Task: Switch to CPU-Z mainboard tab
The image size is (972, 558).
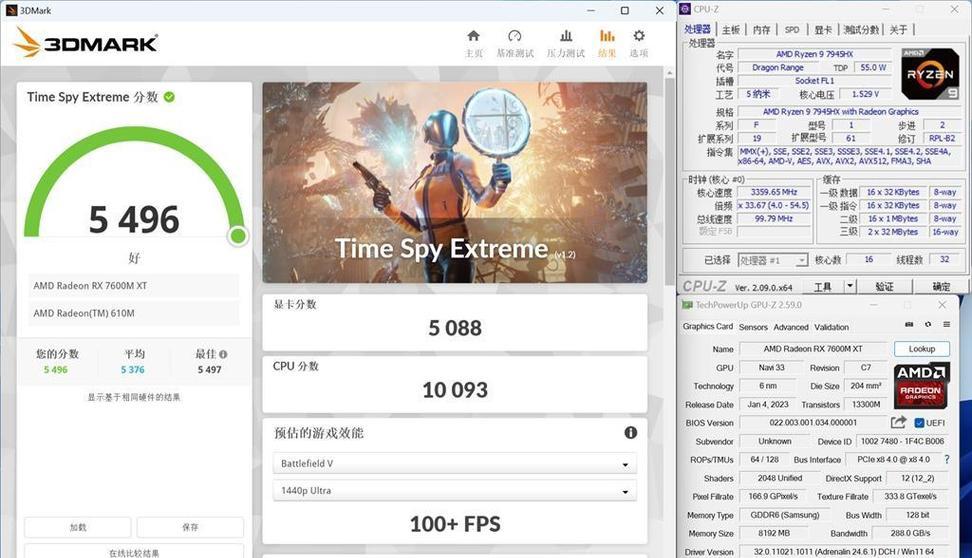Action: pyautogui.click(x=731, y=29)
